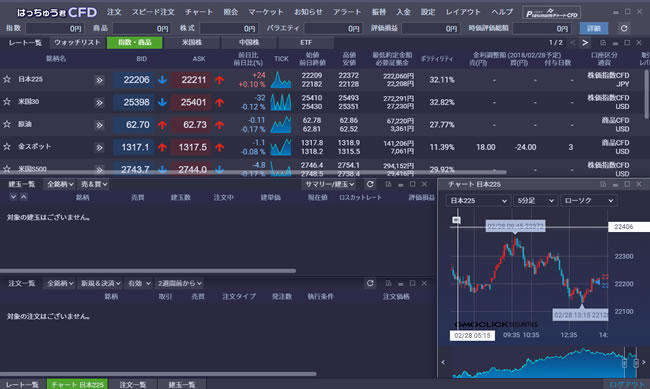Click the 詳細 button
The image size is (650, 389).
click(x=594, y=28)
